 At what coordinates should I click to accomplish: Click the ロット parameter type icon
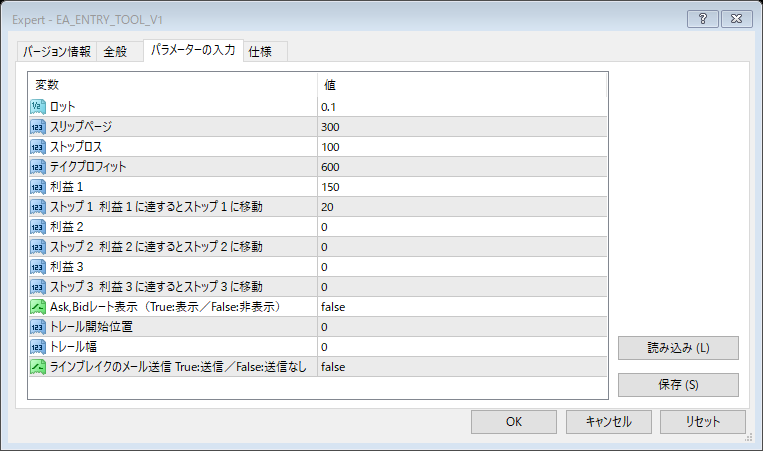point(38,107)
